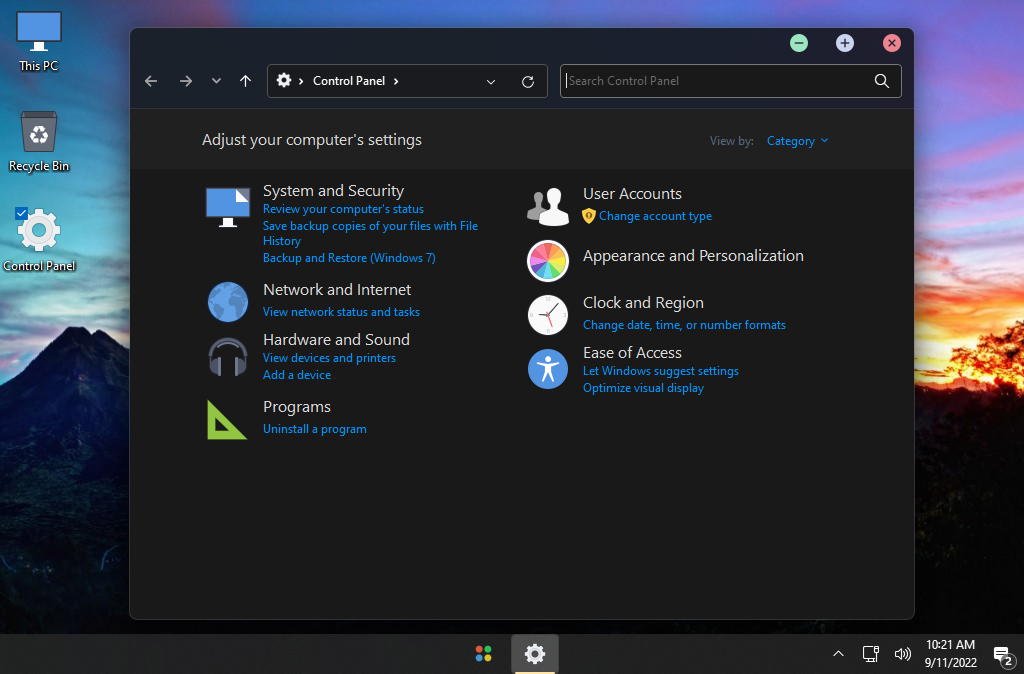Open the Clock and Region category heading
Screen dimensions: 1024x674
[643, 303]
